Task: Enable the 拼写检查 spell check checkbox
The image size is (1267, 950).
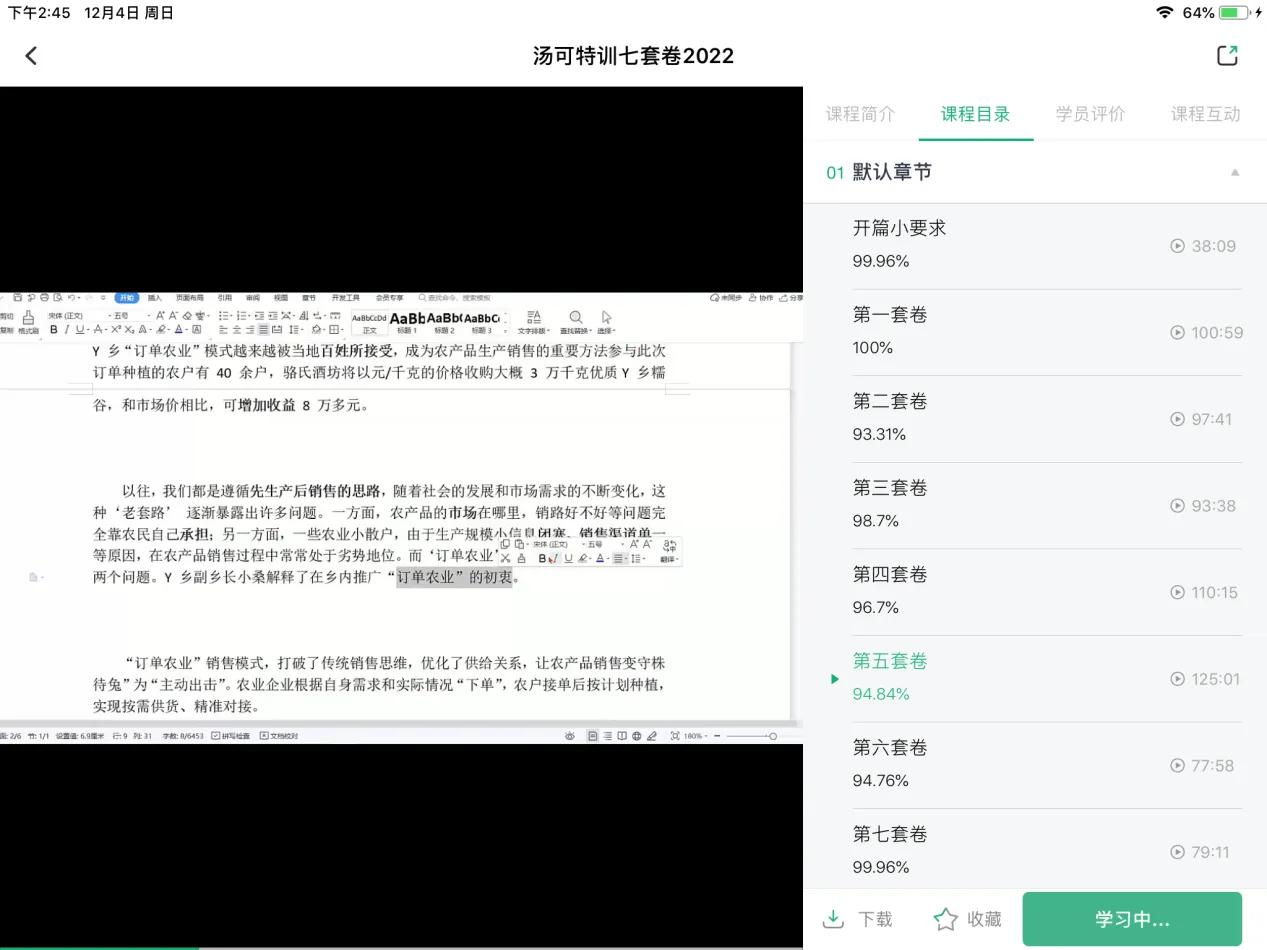Action: point(215,735)
